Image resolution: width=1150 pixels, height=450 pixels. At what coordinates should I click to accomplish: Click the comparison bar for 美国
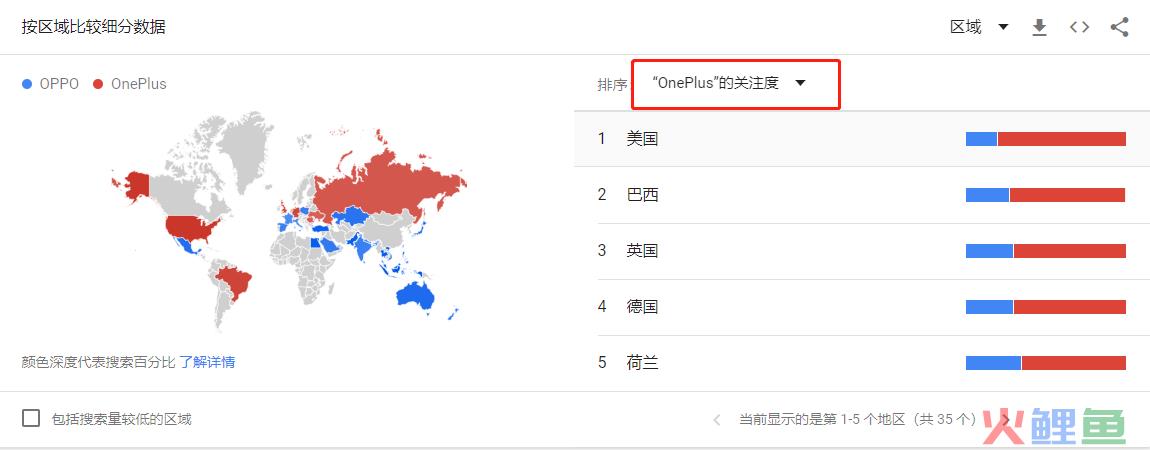(1045, 139)
